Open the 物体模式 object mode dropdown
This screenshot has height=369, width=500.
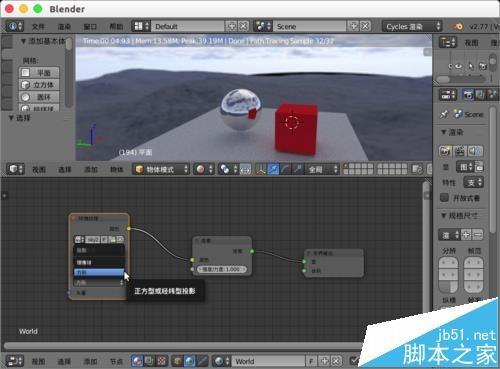161,169
